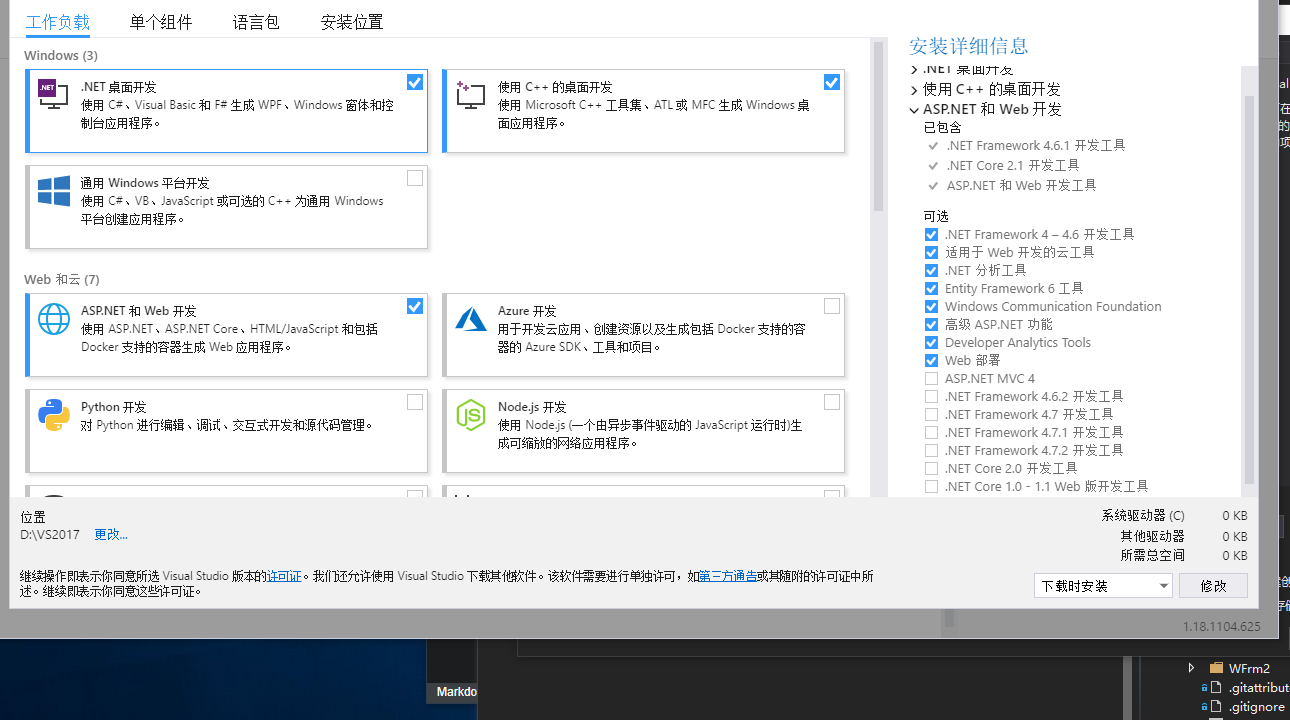Check the Azure 开发 workload checkbox
Image resolution: width=1290 pixels, height=720 pixels.
832,306
